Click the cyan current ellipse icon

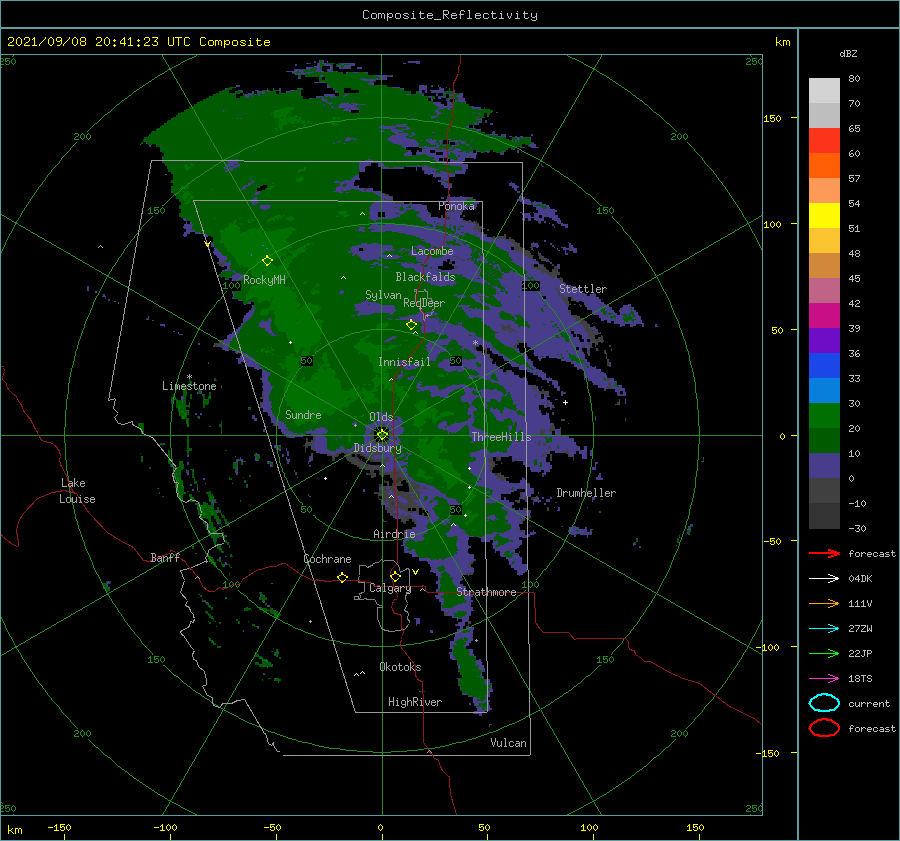point(824,703)
